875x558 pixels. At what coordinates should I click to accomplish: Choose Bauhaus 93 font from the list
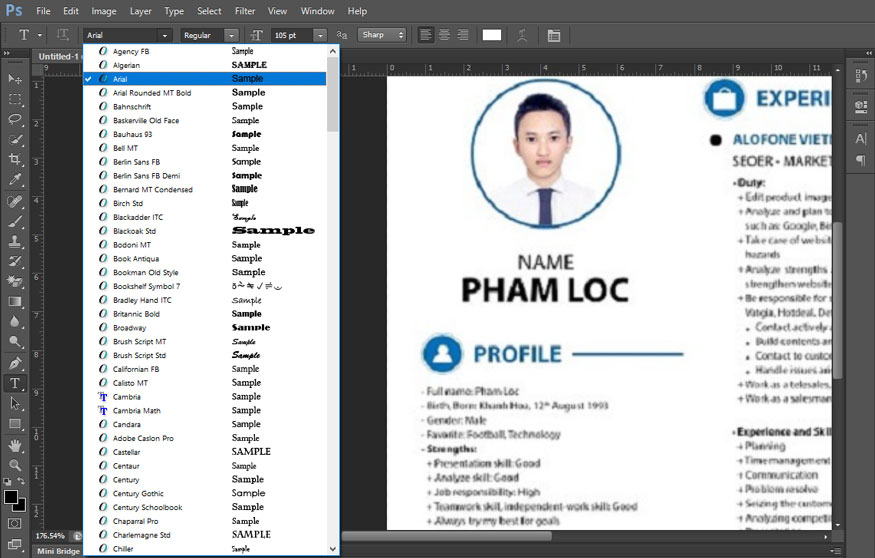pyautogui.click(x=205, y=134)
